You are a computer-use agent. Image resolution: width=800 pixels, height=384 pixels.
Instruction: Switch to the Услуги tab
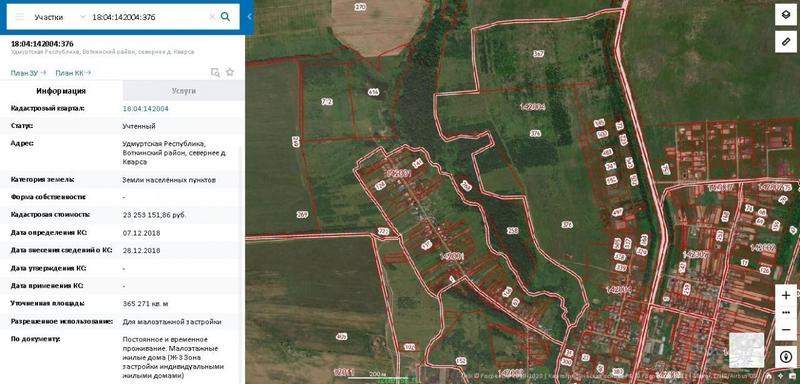pyautogui.click(x=183, y=91)
